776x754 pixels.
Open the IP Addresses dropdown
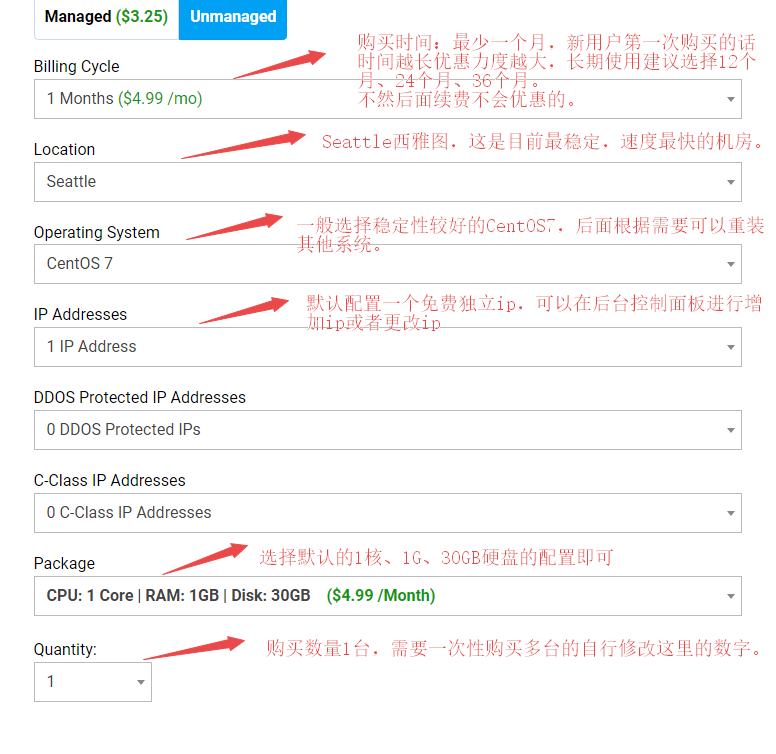(388, 347)
